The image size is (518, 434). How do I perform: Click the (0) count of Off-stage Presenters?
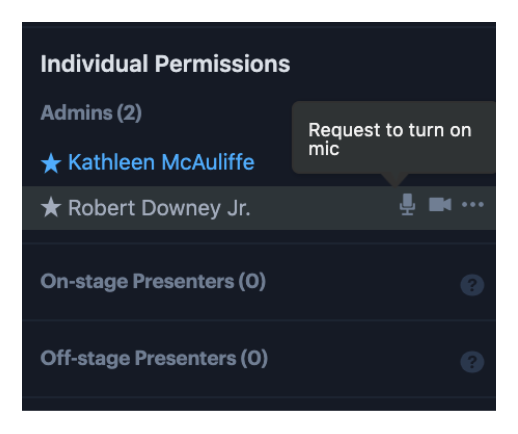pyautogui.click(x=254, y=359)
